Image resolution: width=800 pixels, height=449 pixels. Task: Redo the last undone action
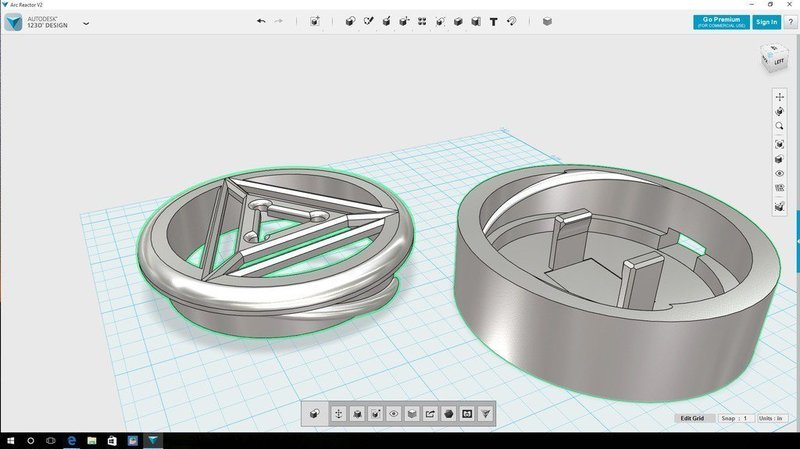pos(279,21)
